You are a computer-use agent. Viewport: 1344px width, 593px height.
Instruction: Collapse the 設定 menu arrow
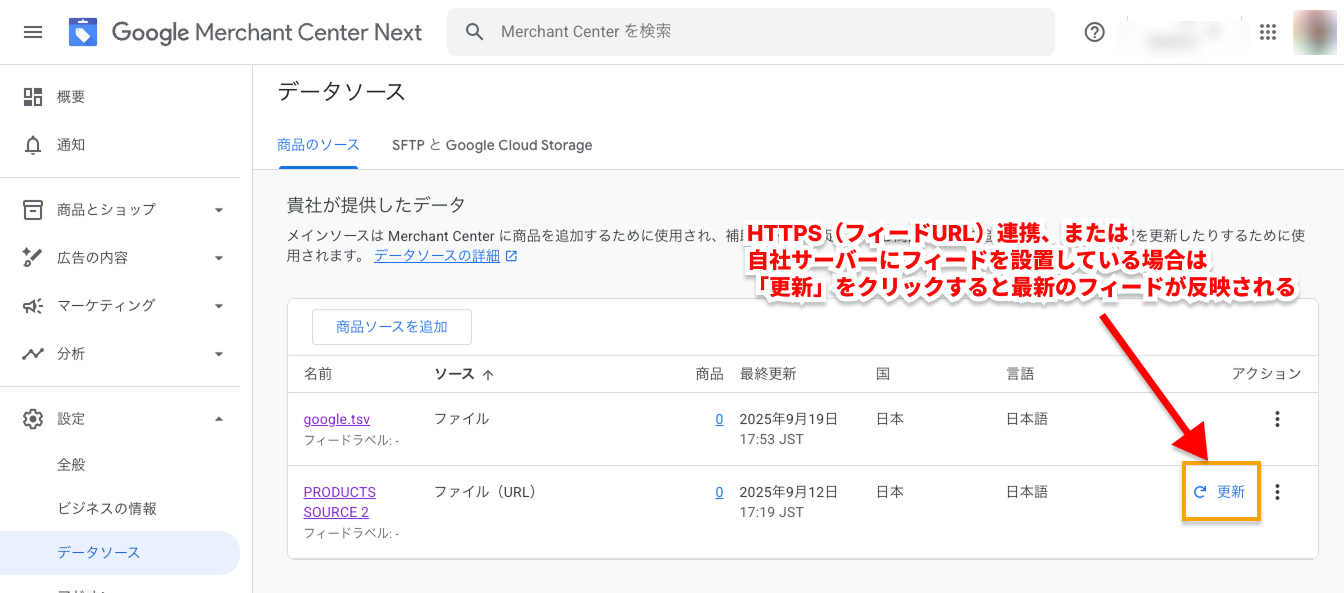click(x=219, y=418)
